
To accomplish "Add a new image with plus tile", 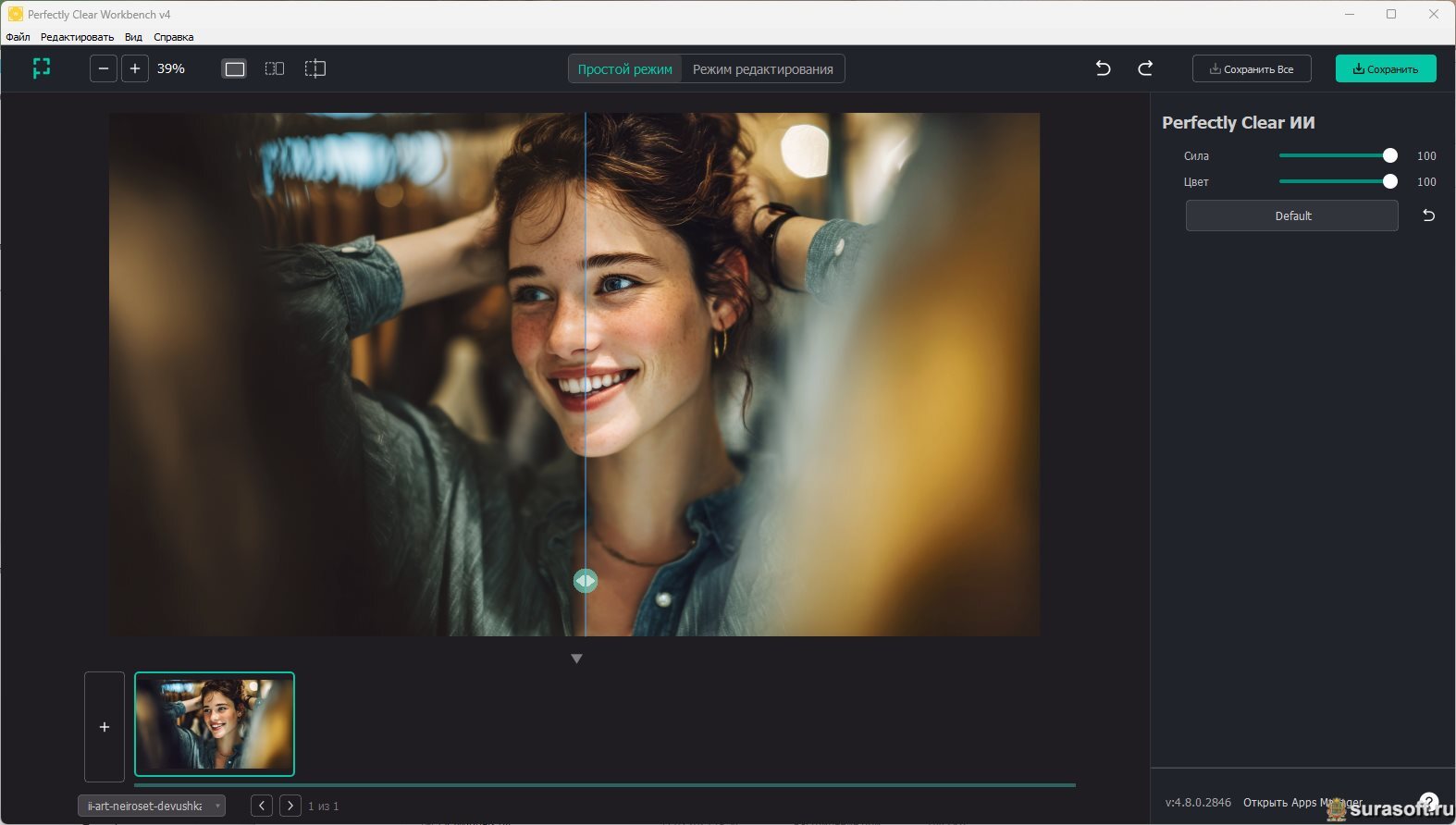I will click(105, 727).
